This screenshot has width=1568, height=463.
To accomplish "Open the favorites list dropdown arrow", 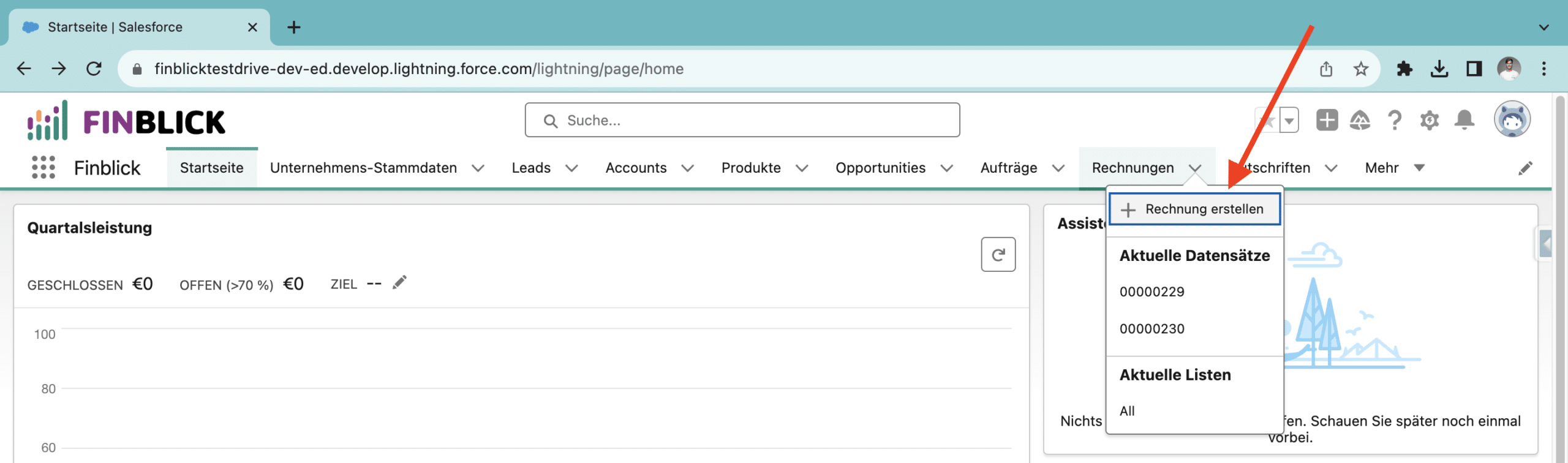I will [x=1289, y=121].
